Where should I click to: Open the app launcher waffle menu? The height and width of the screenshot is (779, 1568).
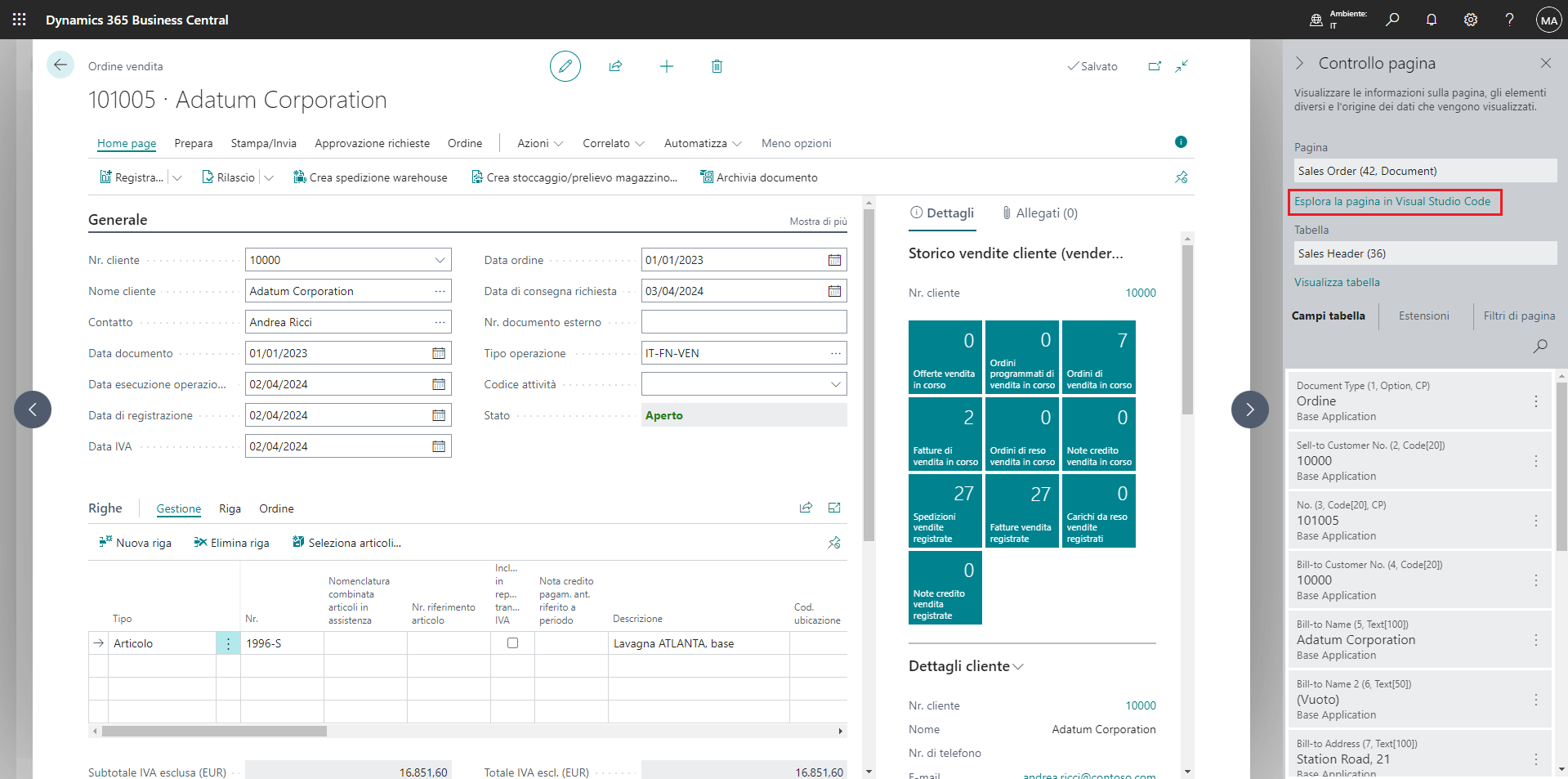pyautogui.click(x=20, y=20)
